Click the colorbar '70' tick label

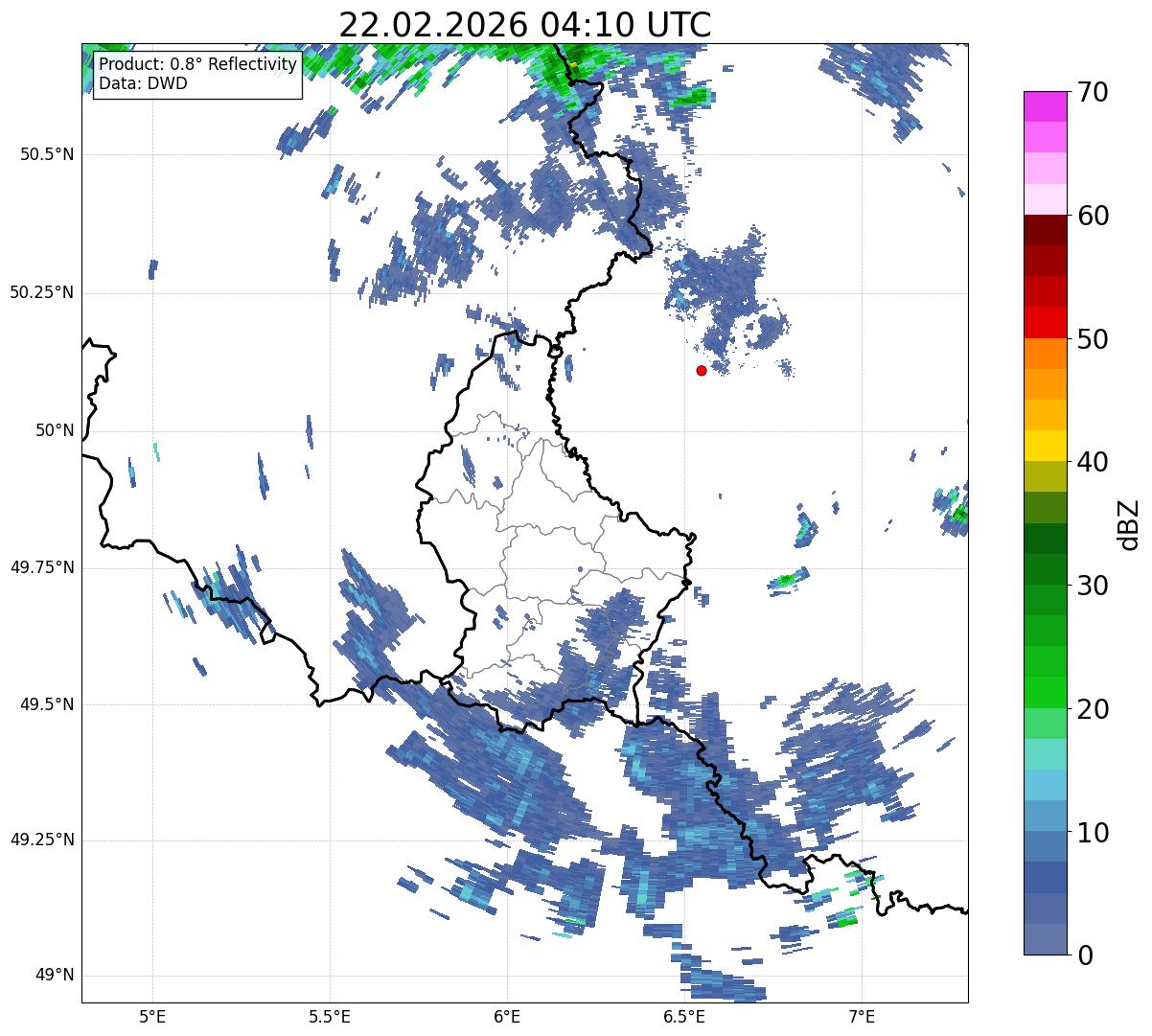1093,92
